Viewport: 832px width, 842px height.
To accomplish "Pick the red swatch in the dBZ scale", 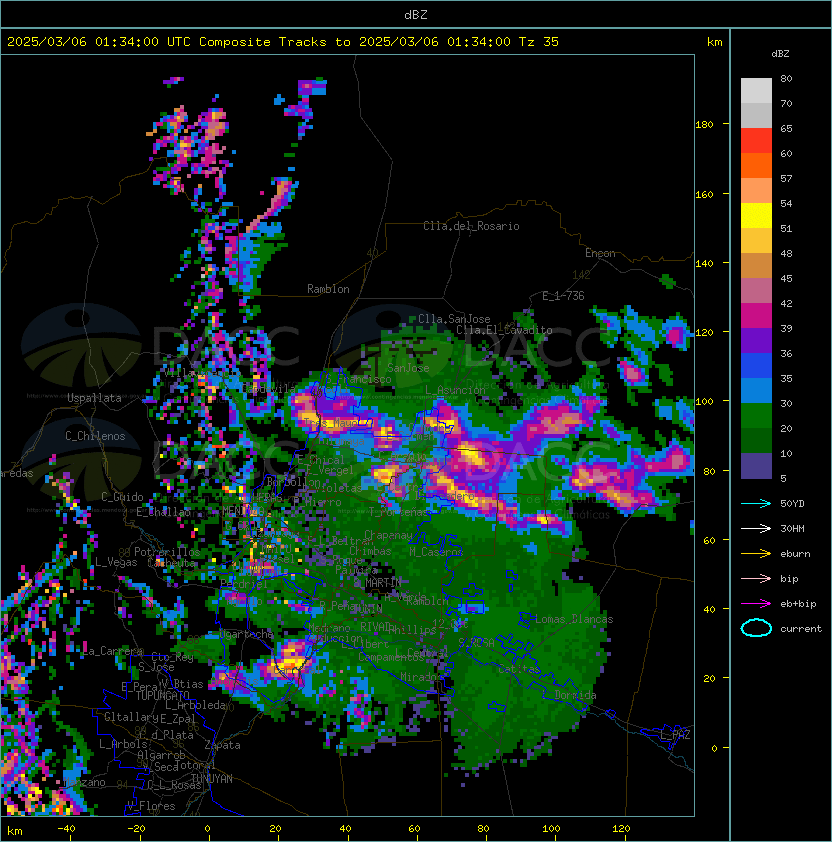I will 756,141.
